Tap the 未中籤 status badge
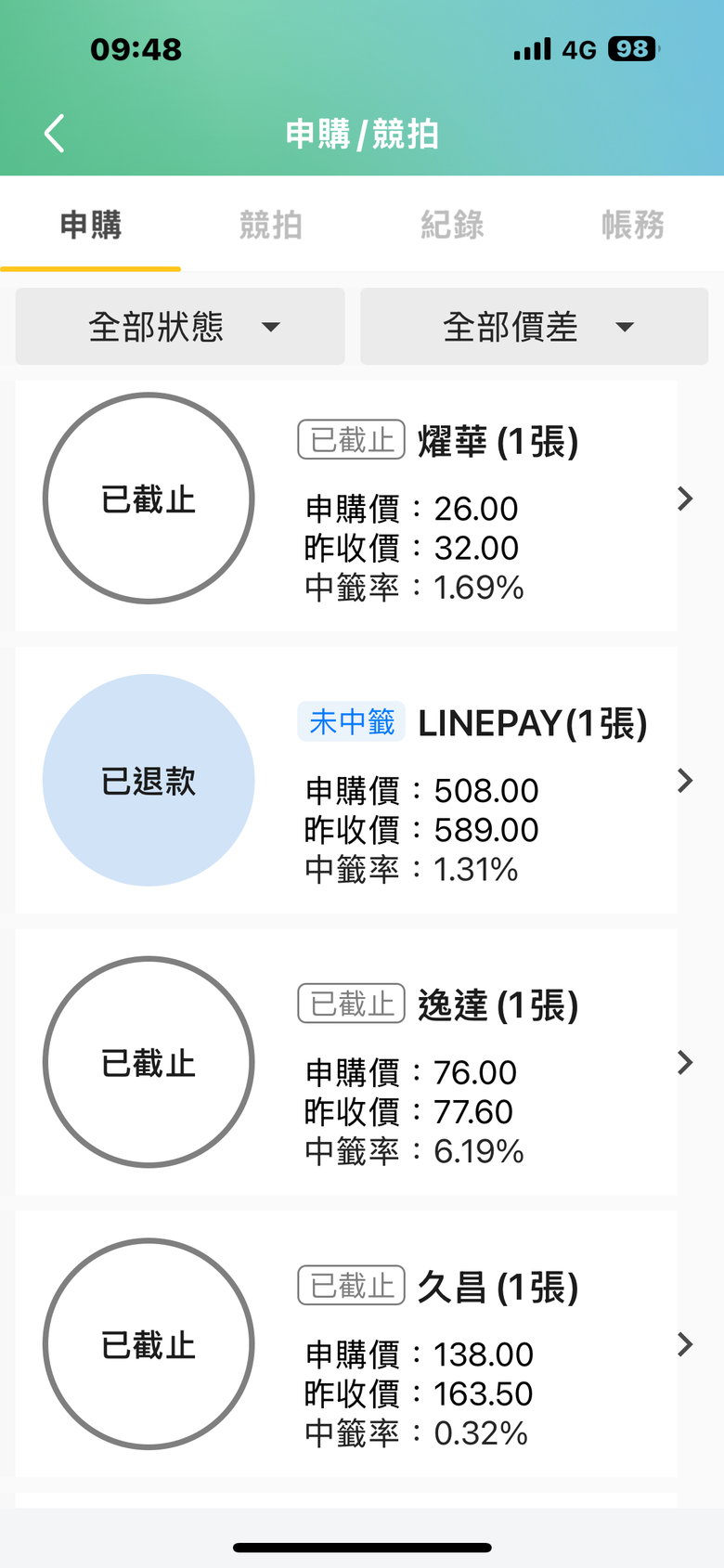 [x=352, y=722]
